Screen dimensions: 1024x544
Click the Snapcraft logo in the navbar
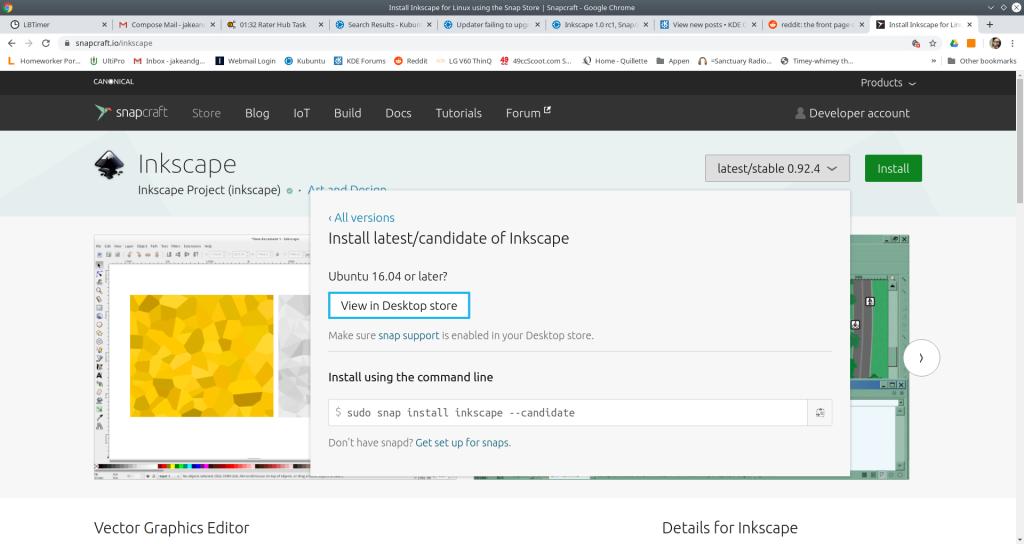[133, 113]
